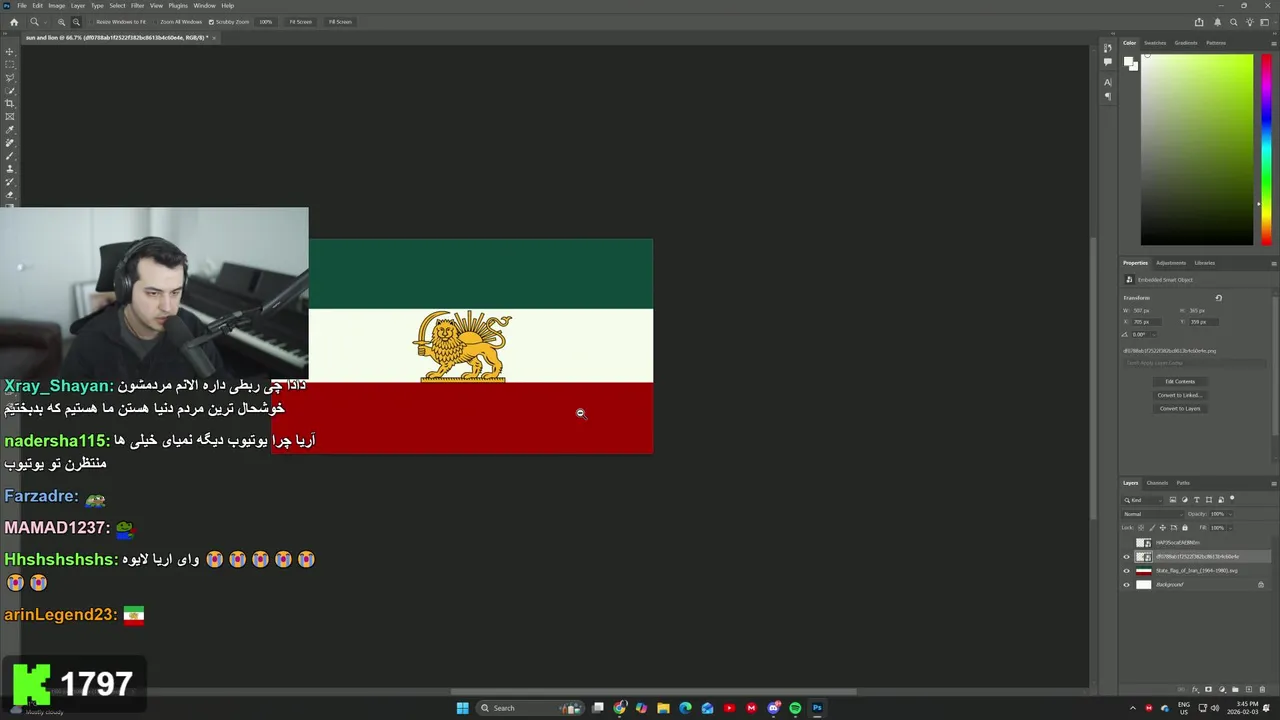Hide the df0788ab layer eye icon

pos(1126,557)
